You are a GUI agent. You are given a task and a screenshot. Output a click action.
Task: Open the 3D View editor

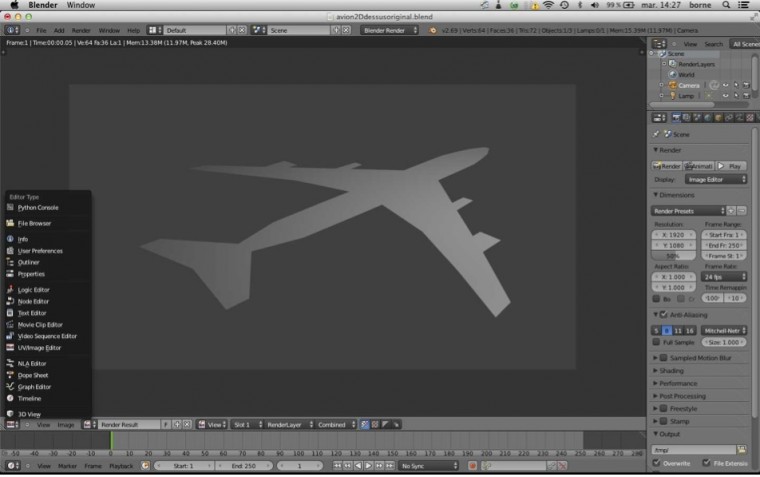(29, 414)
